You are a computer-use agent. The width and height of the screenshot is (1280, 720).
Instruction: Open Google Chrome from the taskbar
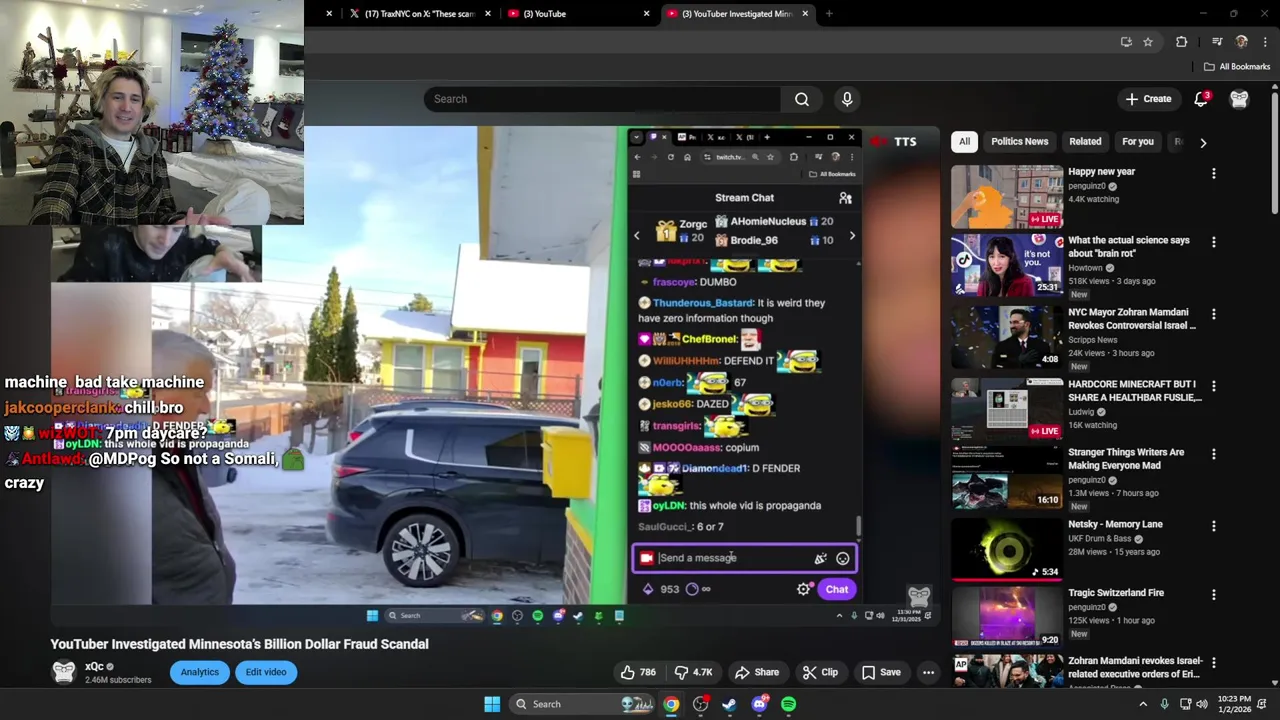(671, 704)
